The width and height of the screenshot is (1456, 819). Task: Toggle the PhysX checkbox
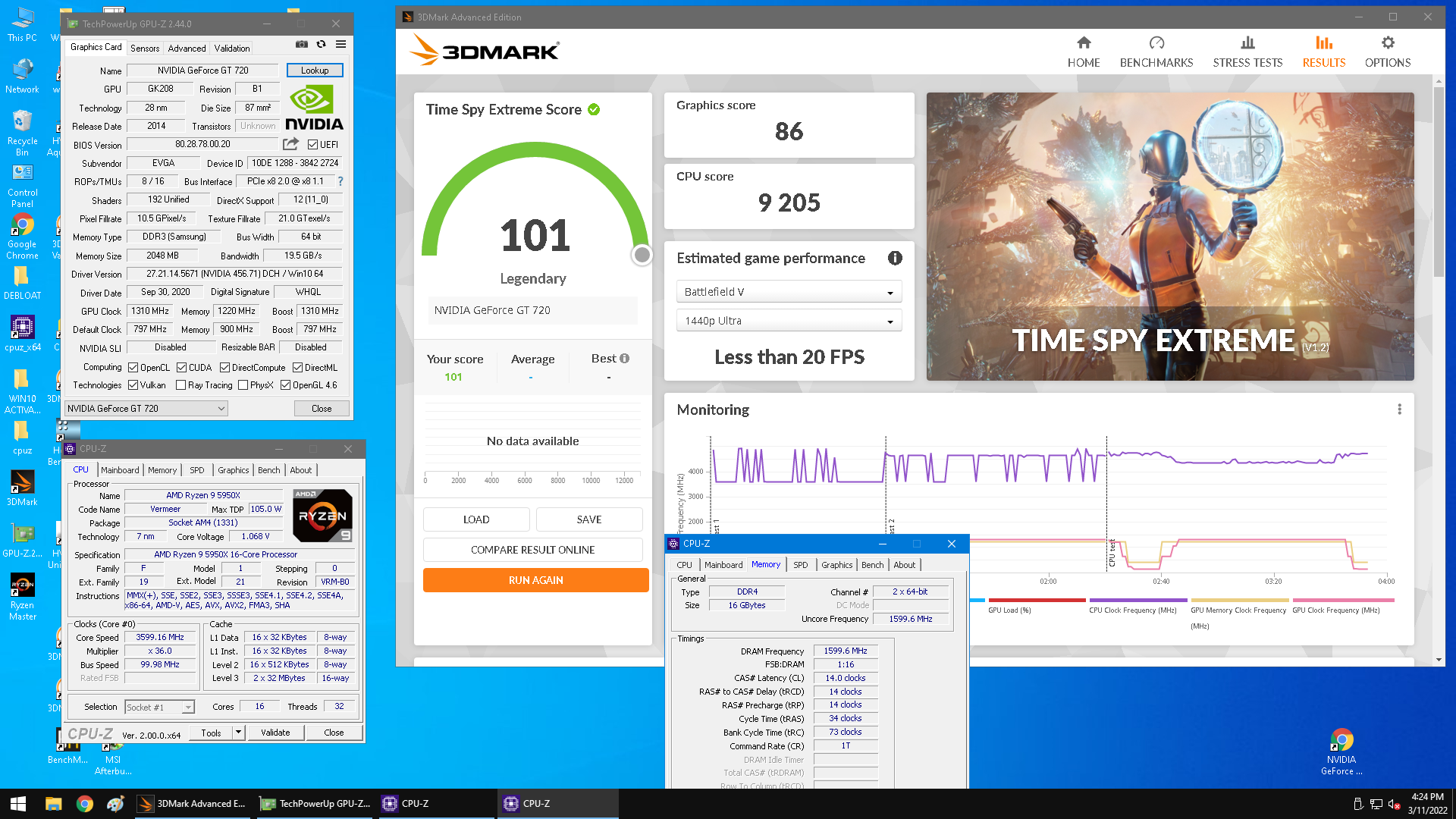[243, 385]
